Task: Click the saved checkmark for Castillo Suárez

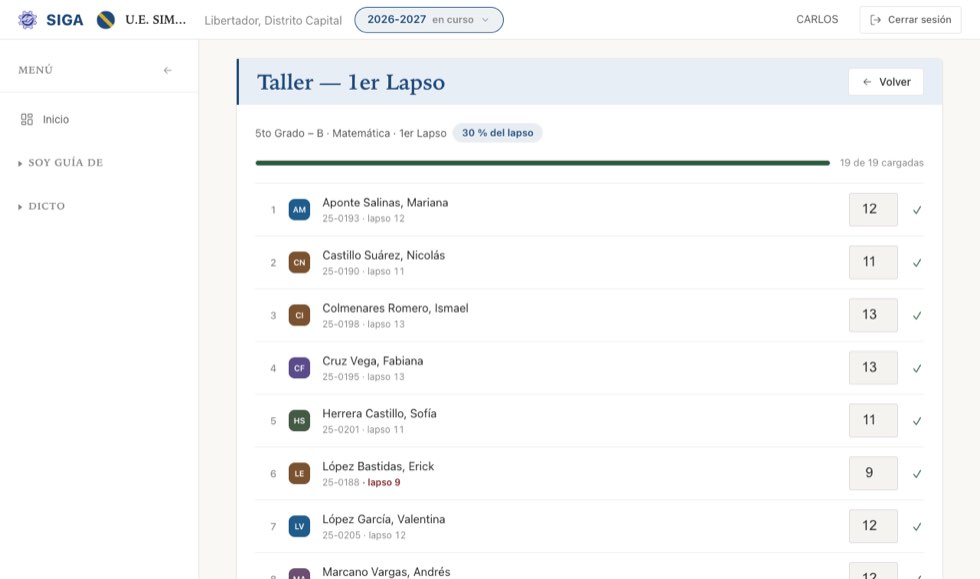Action: (x=917, y=263)
